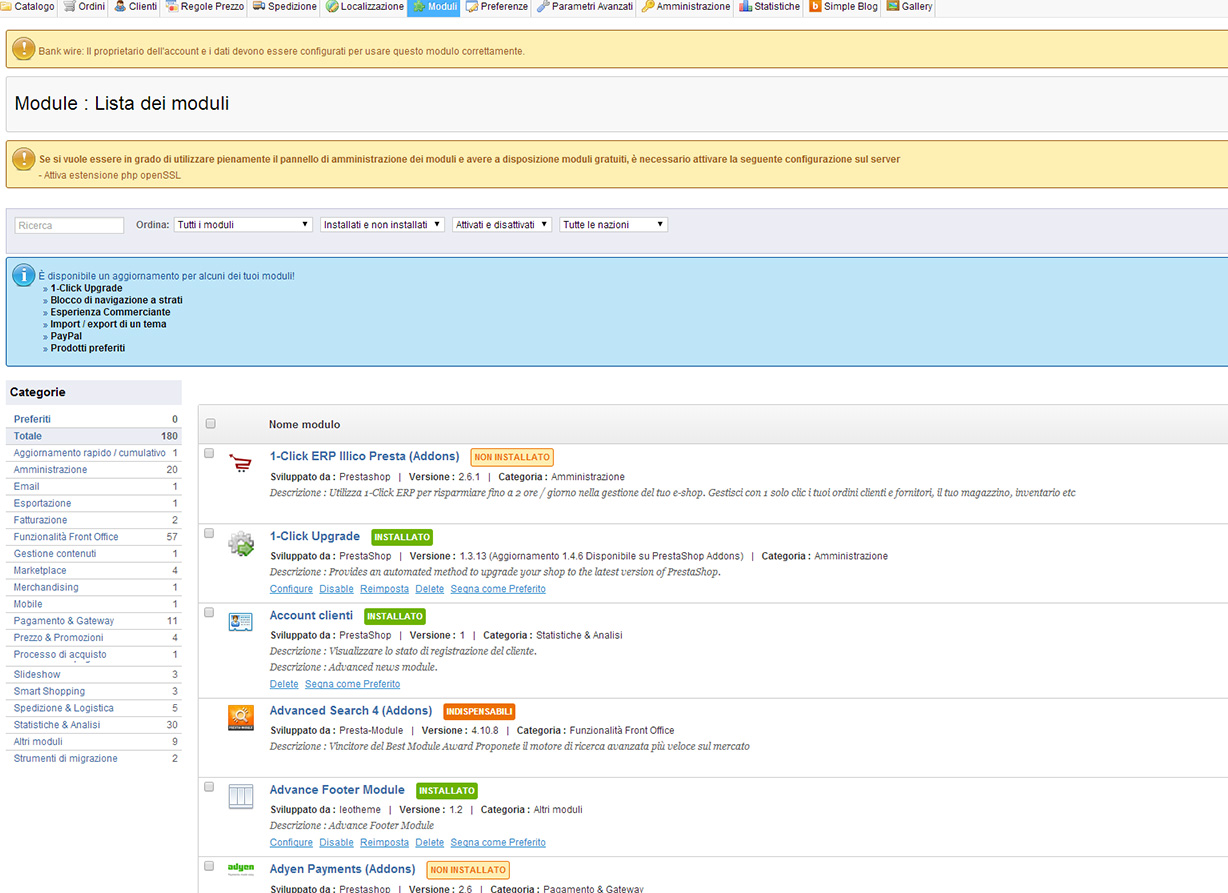Click the Account clienti card icon
This screenshot has height=893, width=1228.
point(240,621)
